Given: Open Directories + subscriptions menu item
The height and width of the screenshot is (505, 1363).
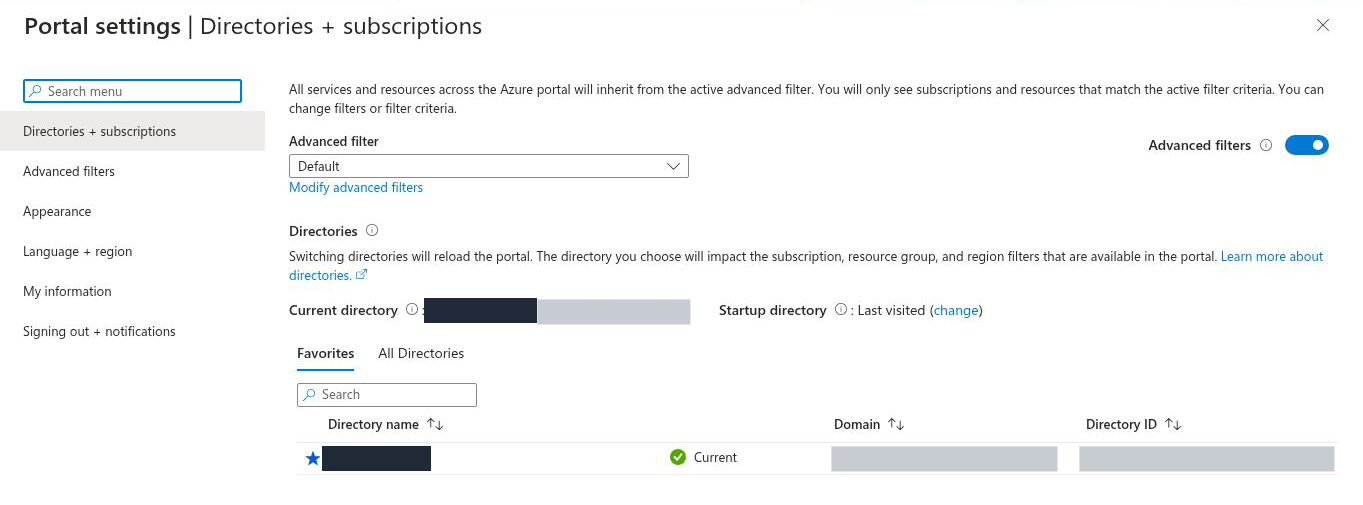Looking at the screenshot, I should pos(132,131).
